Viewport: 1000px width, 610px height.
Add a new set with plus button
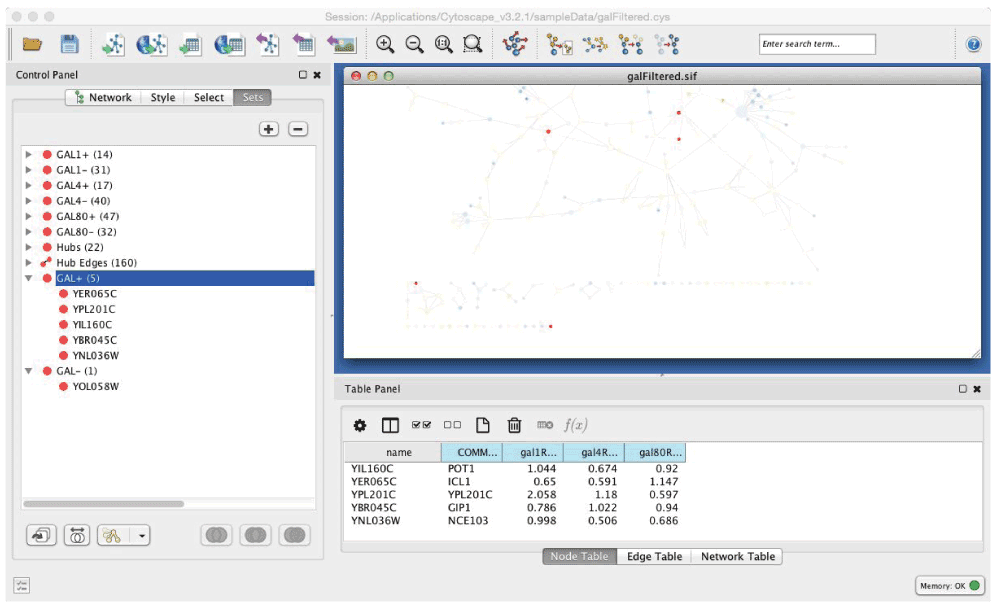tap(268, 129)
